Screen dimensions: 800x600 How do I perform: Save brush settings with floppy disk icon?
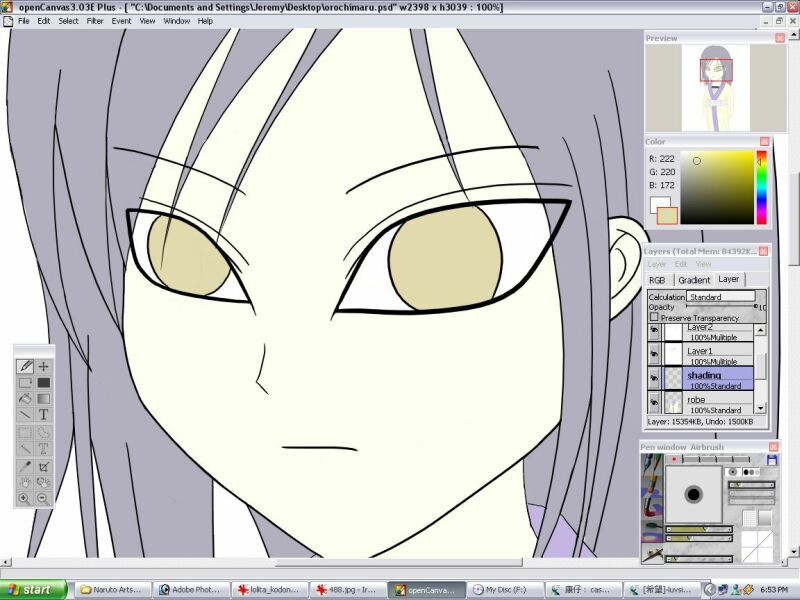pyautogui.click(x=772, y=460)
